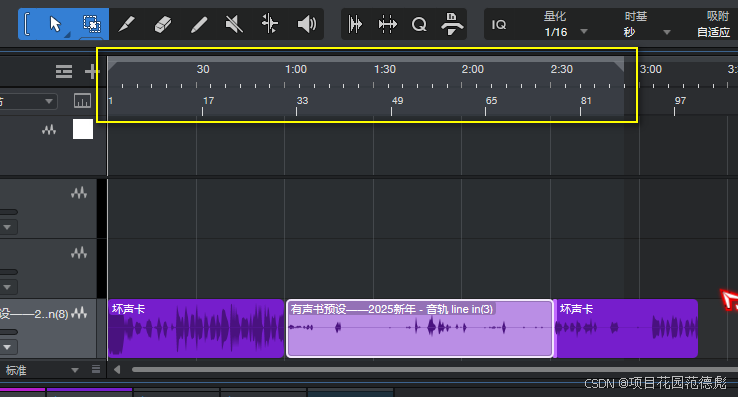The width and height of the screenshot is (738, 397).
Task: Click bar 65 on the bars ruler
Action: click(491, 101)
